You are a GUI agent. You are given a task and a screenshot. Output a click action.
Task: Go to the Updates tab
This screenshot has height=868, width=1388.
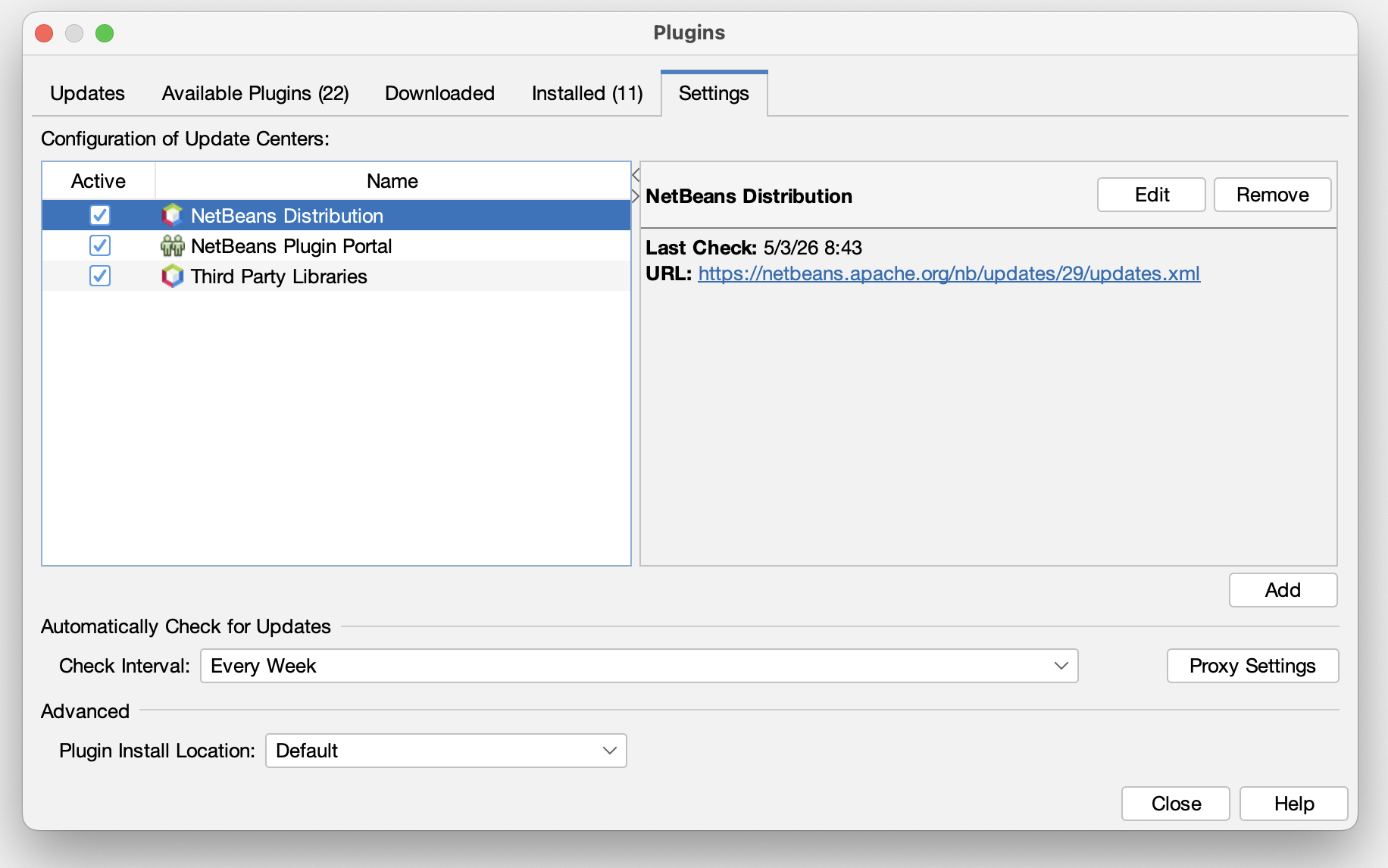(x=87, y=93)
